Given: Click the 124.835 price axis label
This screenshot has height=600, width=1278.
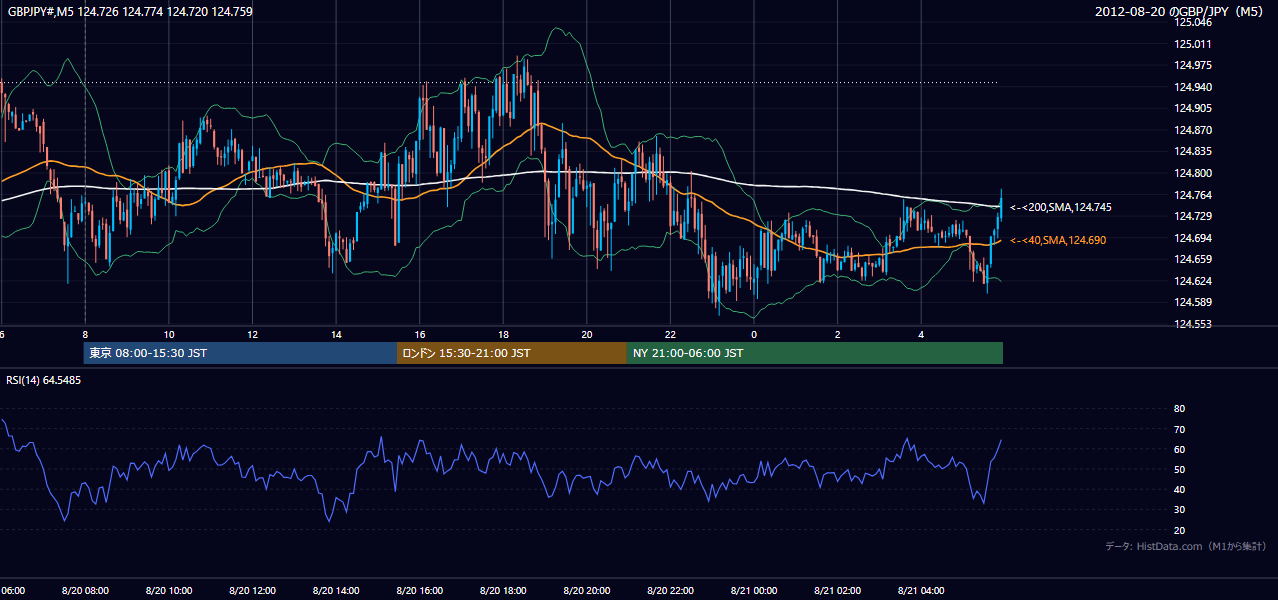Looking at the screenshot, I should pyautogui.click(x=1193, y=151).
